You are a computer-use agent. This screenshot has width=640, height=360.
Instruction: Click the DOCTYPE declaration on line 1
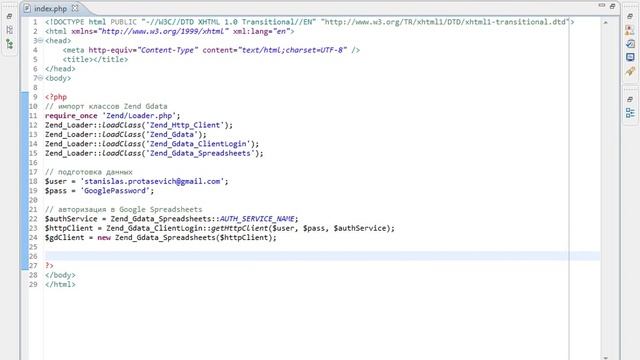coord(309,22)
